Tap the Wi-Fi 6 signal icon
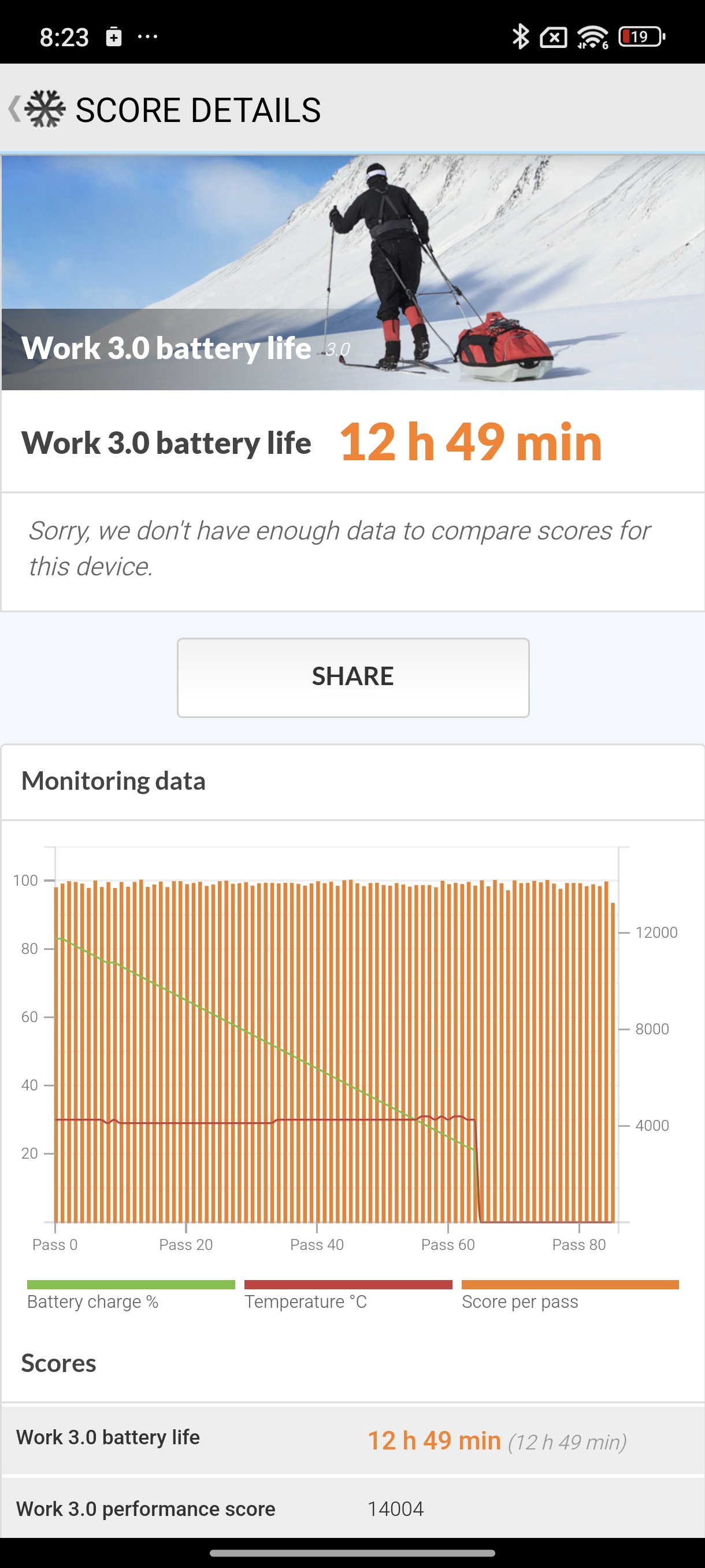705x1568 pixels. pos(592,37)
